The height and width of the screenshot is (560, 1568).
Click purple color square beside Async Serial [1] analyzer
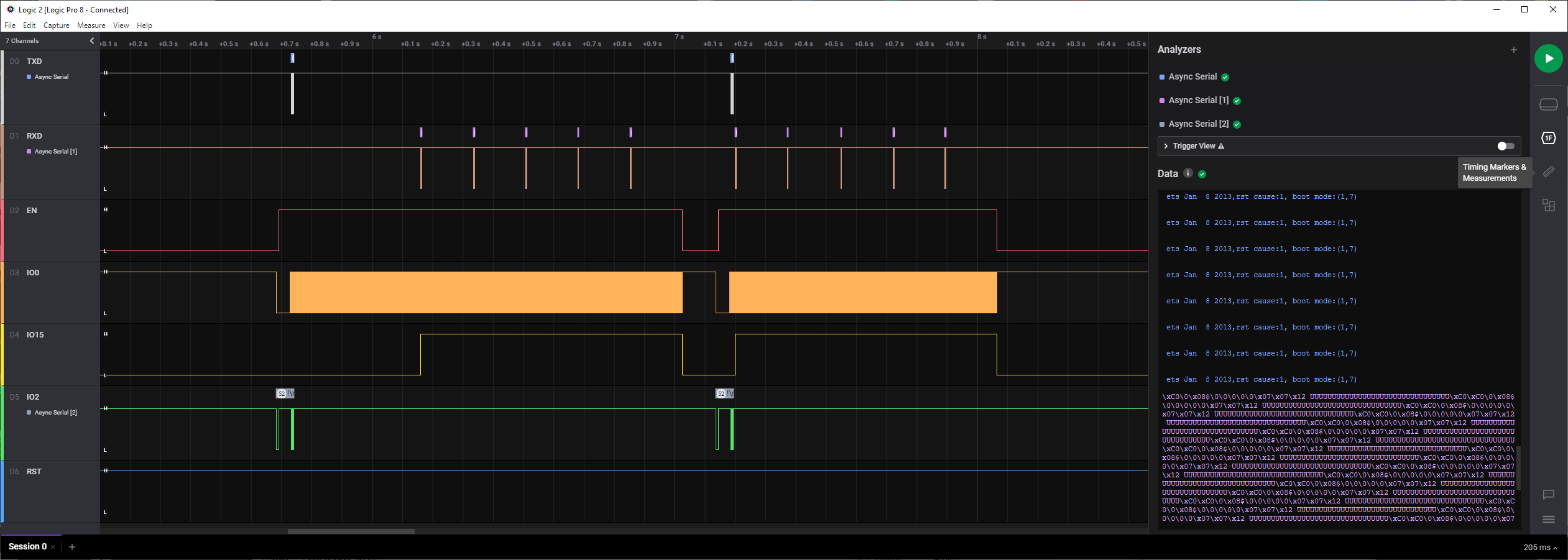pyautogui.click(x=1162, y=101)
